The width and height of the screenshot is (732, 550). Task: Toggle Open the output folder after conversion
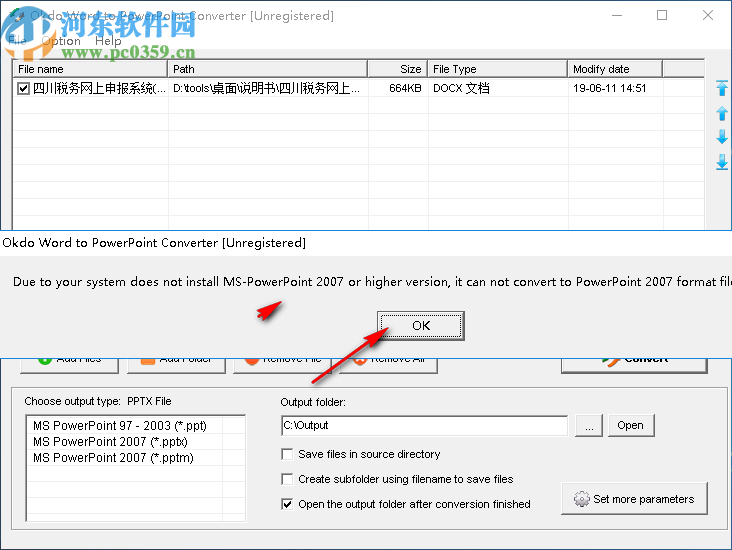(287, 504)
